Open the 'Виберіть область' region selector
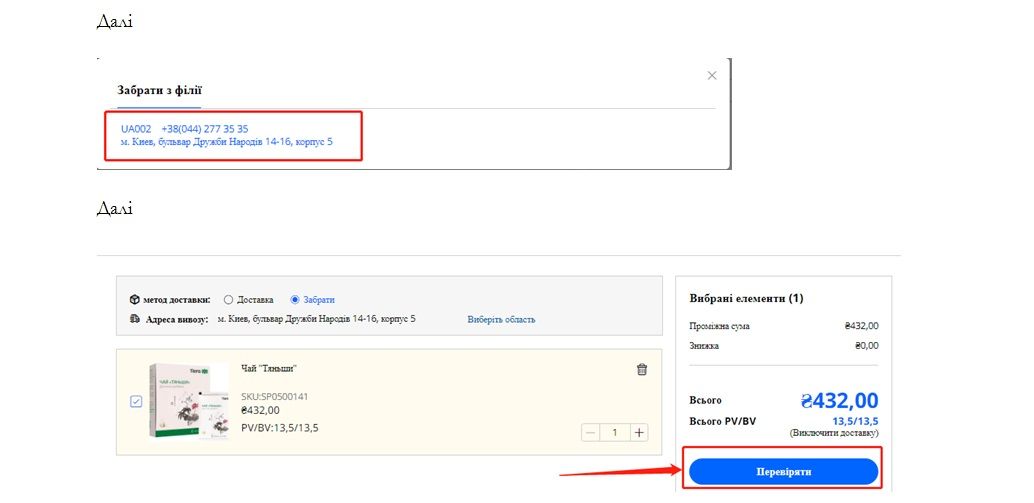The width and height of the screenshot is (1034, 503). (x=501, y=319)
